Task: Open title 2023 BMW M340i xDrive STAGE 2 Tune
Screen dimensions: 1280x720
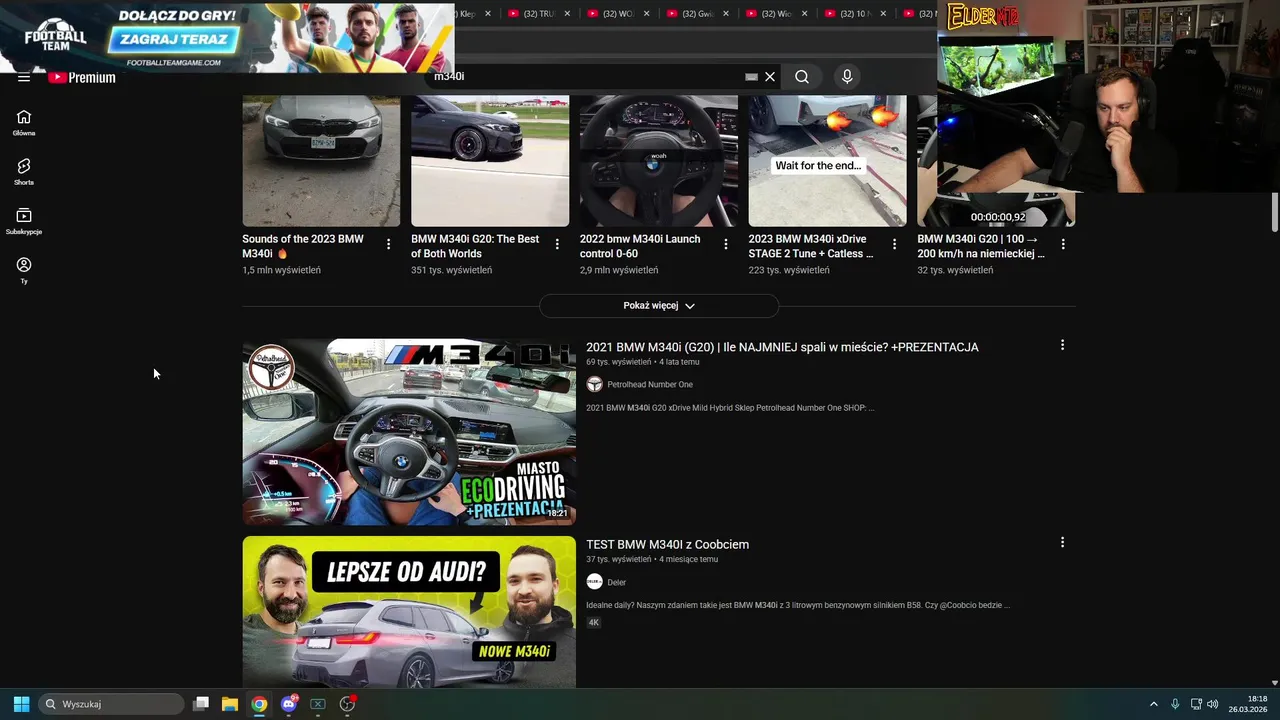Action: (811, 246)
